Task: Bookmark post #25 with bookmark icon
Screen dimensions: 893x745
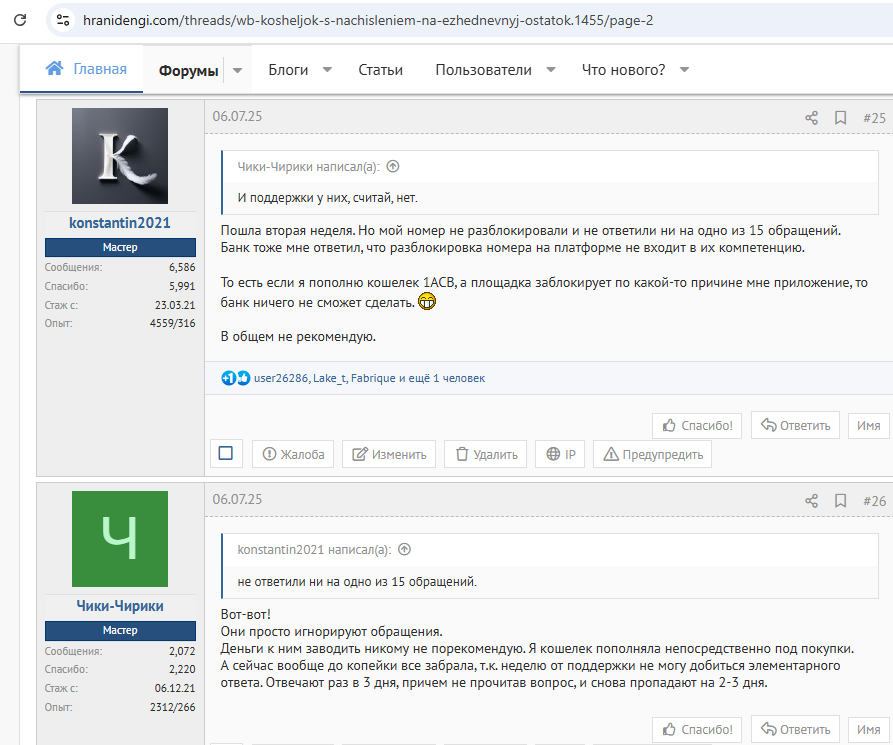Action: [x=840, y=118]
